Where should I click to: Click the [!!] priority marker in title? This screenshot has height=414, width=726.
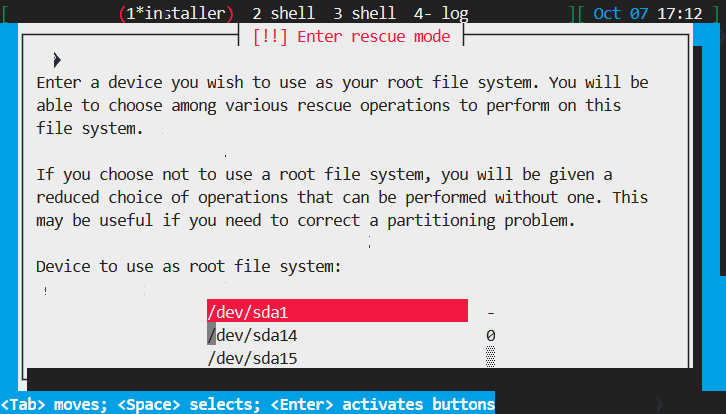click(x=270, y=37)
